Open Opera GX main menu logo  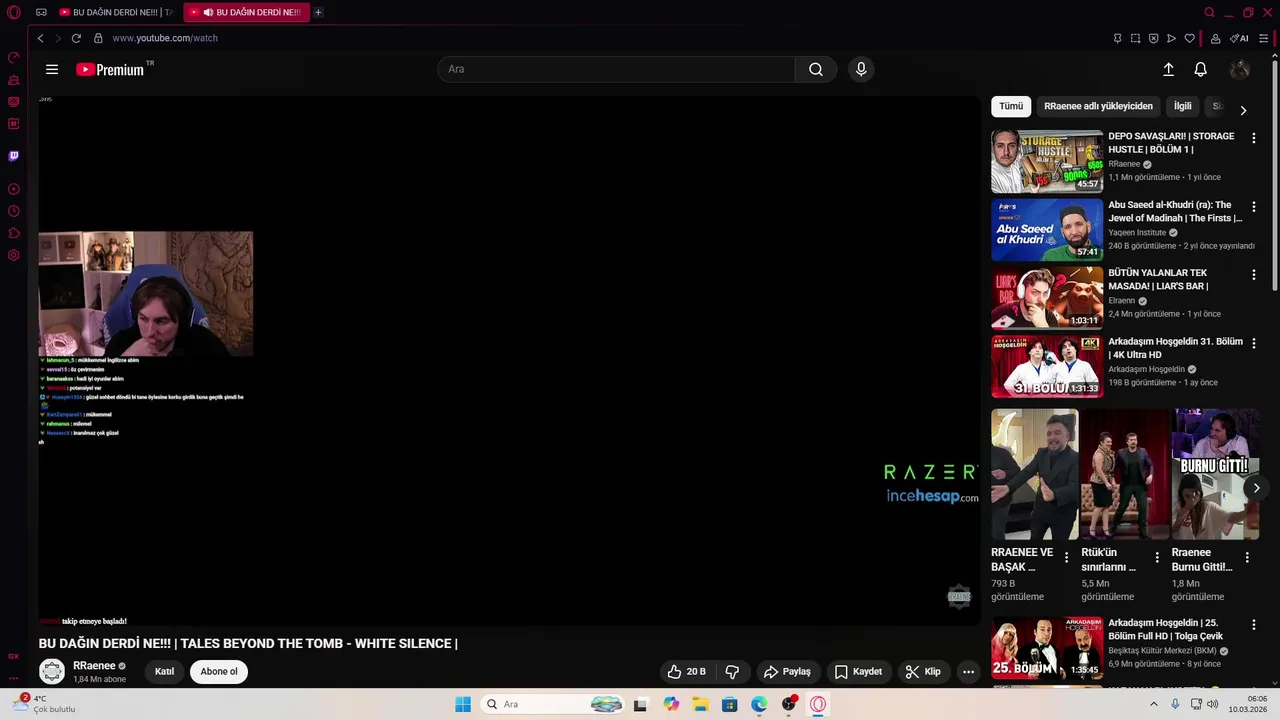click(x=14, y=13)
